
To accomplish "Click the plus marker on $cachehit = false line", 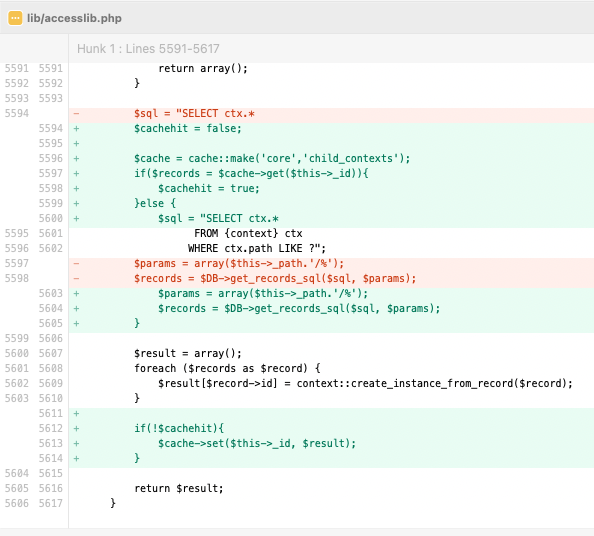I will 77,128.
